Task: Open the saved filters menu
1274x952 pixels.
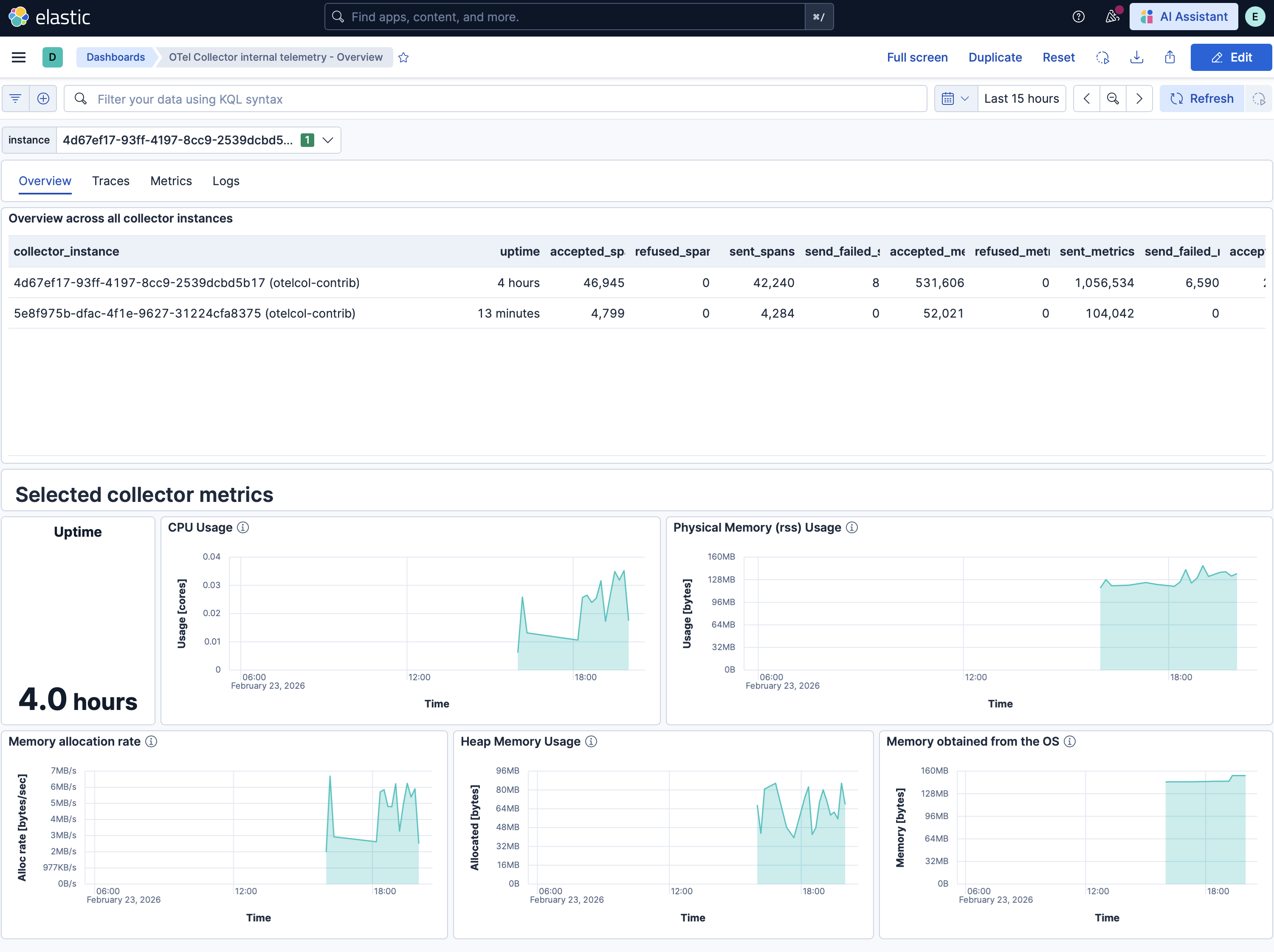Action: pos(15,99)
